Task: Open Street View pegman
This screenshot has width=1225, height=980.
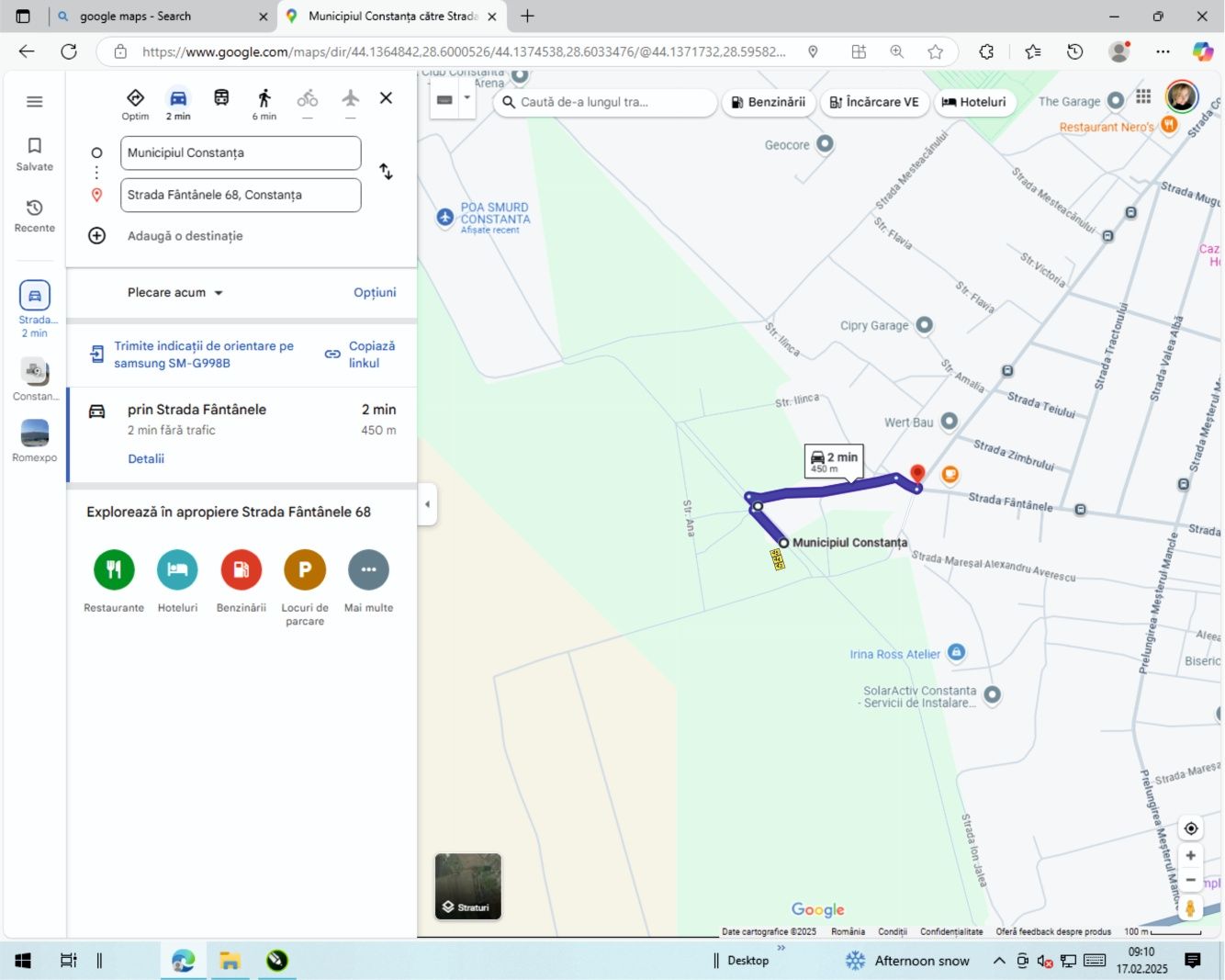Action: click(1191, 908)
